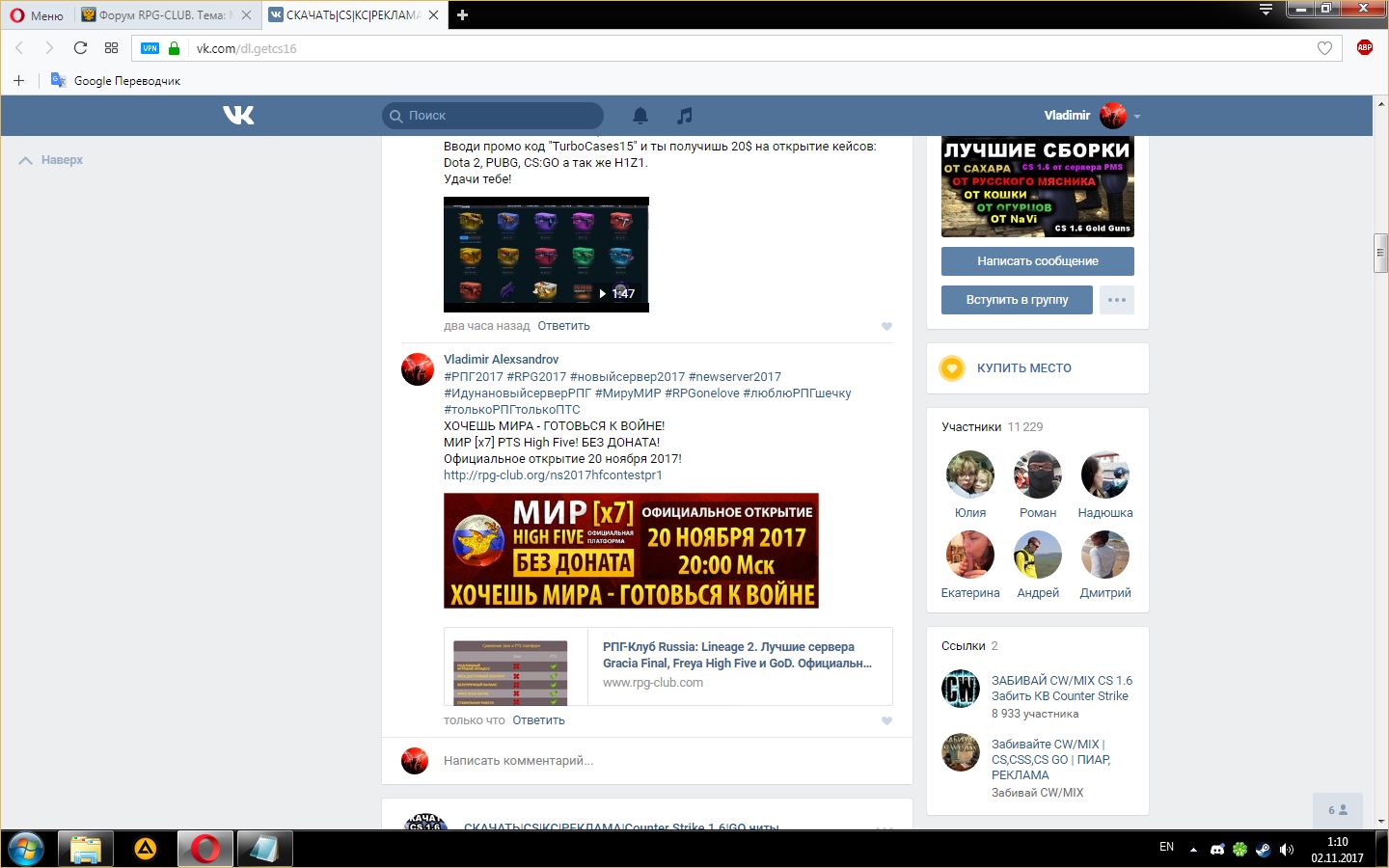The width and height of the screenshot is (1389, 868).
Task: Bookmark page with heart icon
Action: click(1324, 48)
